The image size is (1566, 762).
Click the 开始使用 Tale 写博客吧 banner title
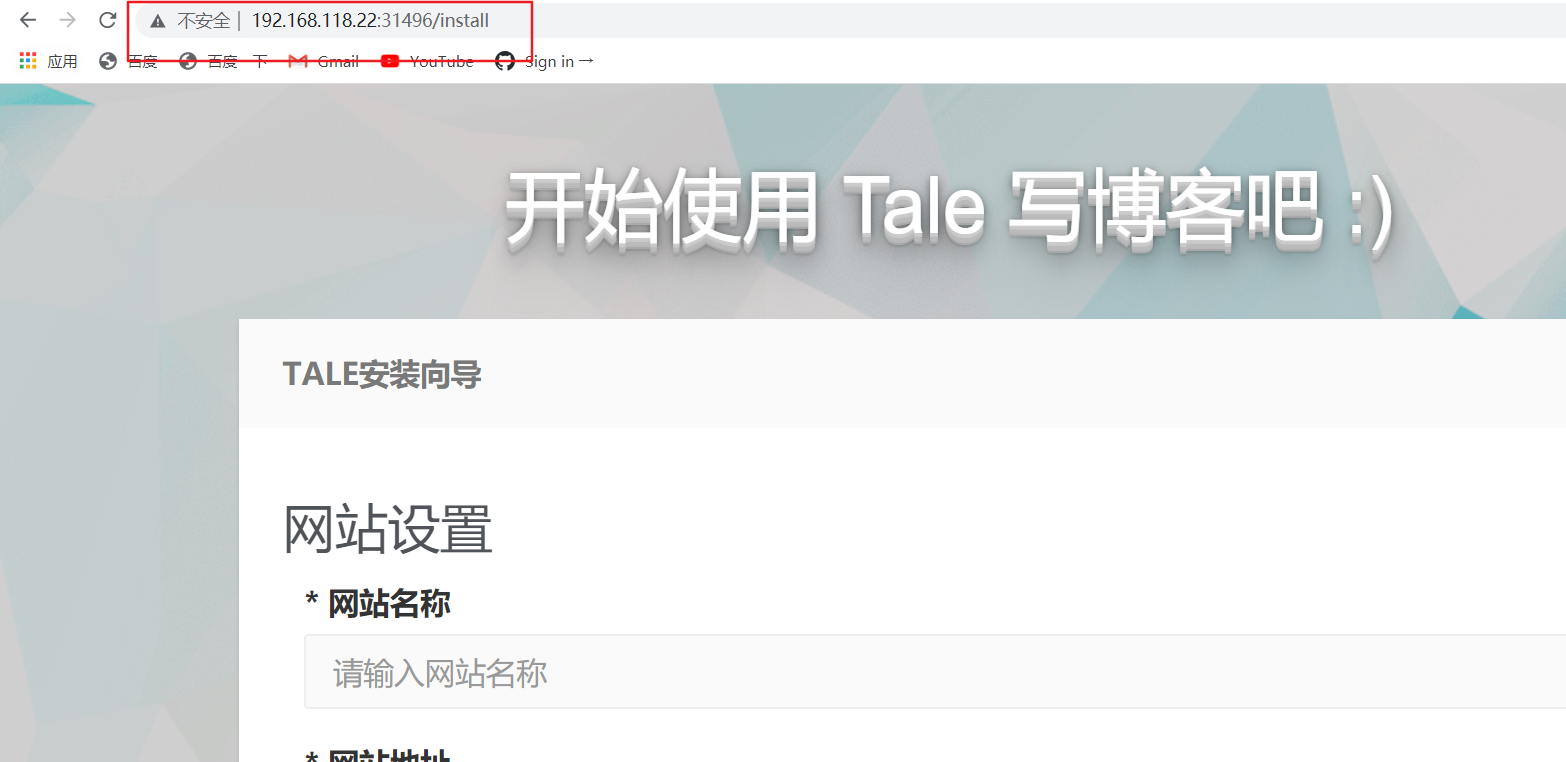tap(949, 208)
